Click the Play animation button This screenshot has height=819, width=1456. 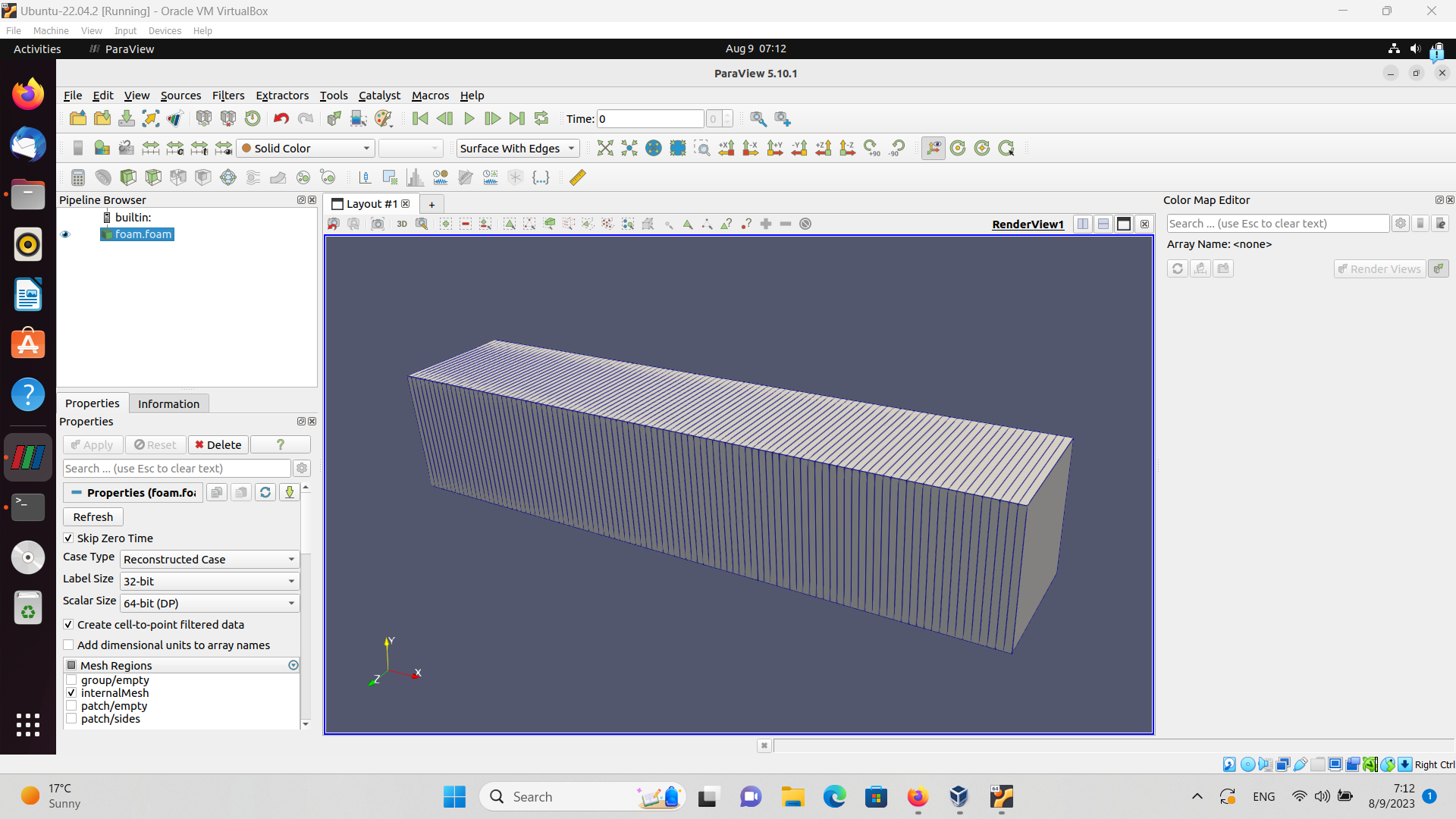click(469, 119)
